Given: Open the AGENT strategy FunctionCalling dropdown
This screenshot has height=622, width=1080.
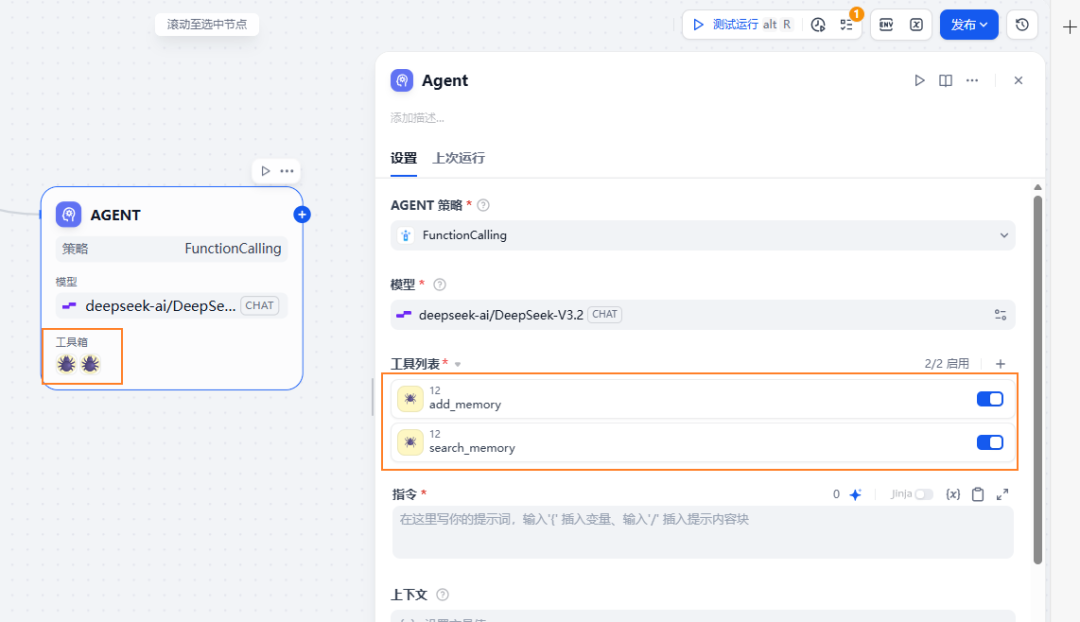Looking at the screenshot, I should pos(702,235).
